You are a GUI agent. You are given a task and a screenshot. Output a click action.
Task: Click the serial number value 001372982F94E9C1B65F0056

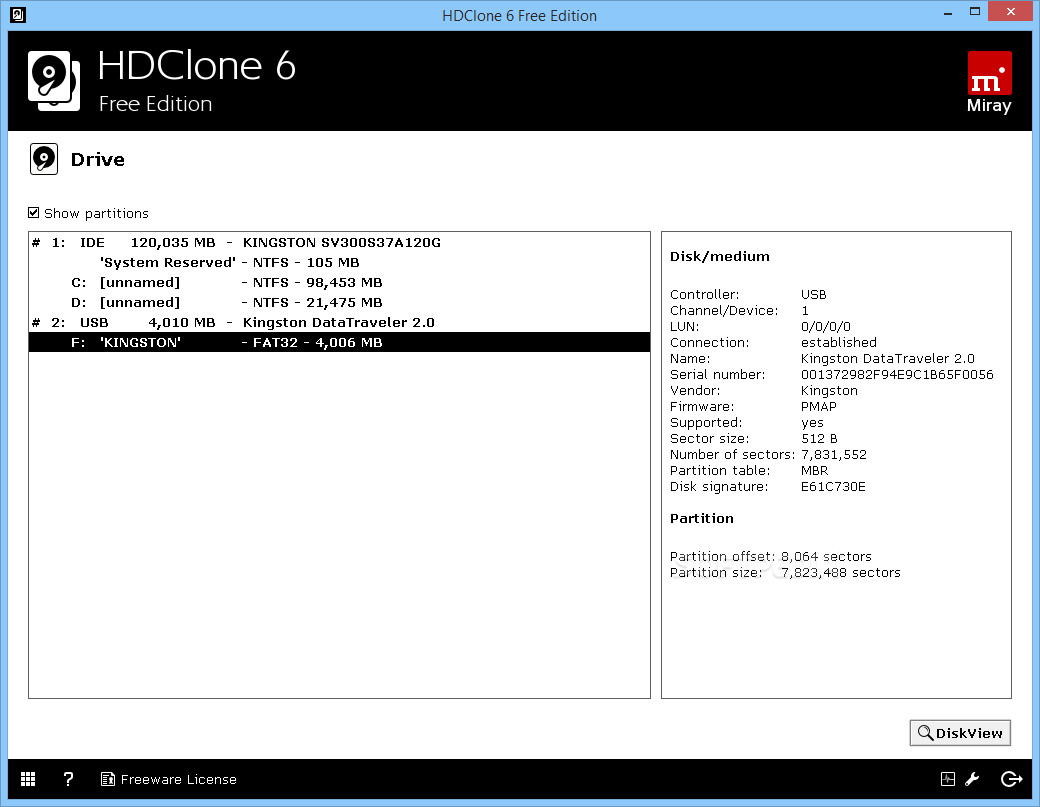897,375
